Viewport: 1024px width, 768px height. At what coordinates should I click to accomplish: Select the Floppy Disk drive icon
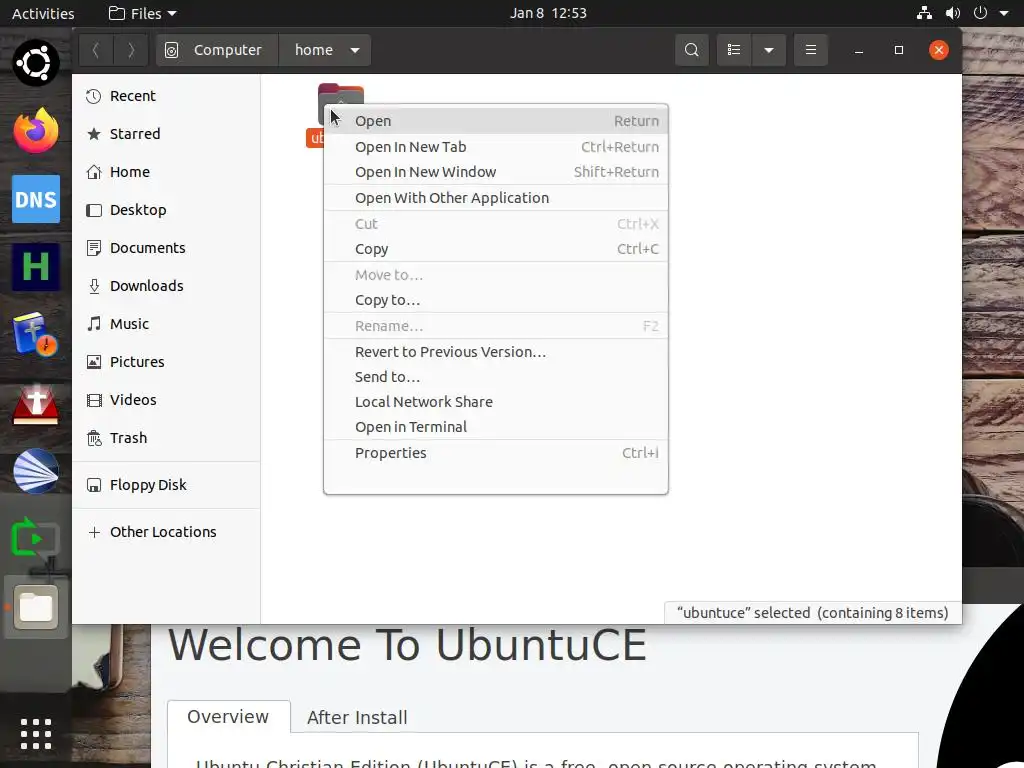pos(94,485)
